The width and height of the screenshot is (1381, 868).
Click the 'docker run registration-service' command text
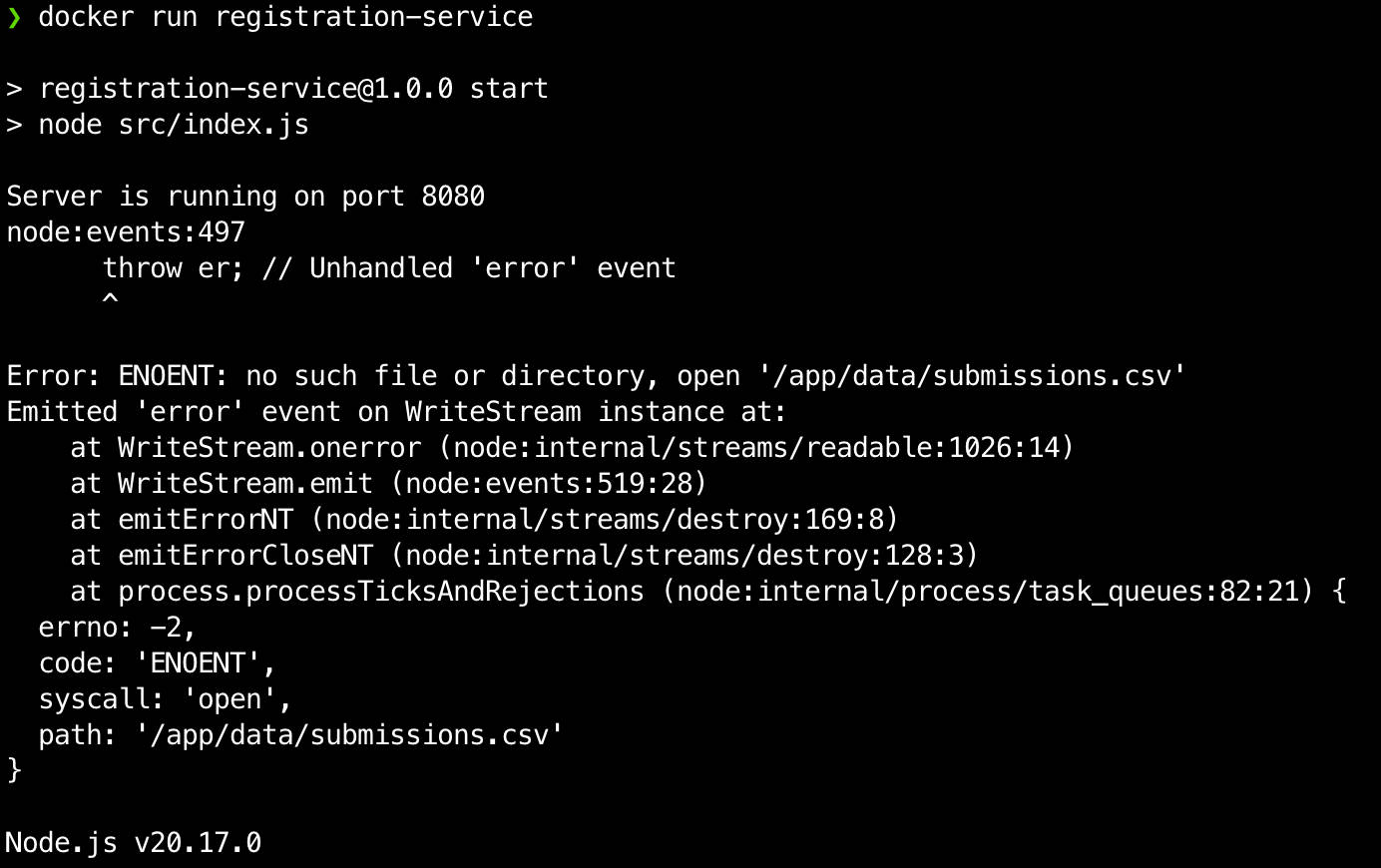(x=285, y=17)
